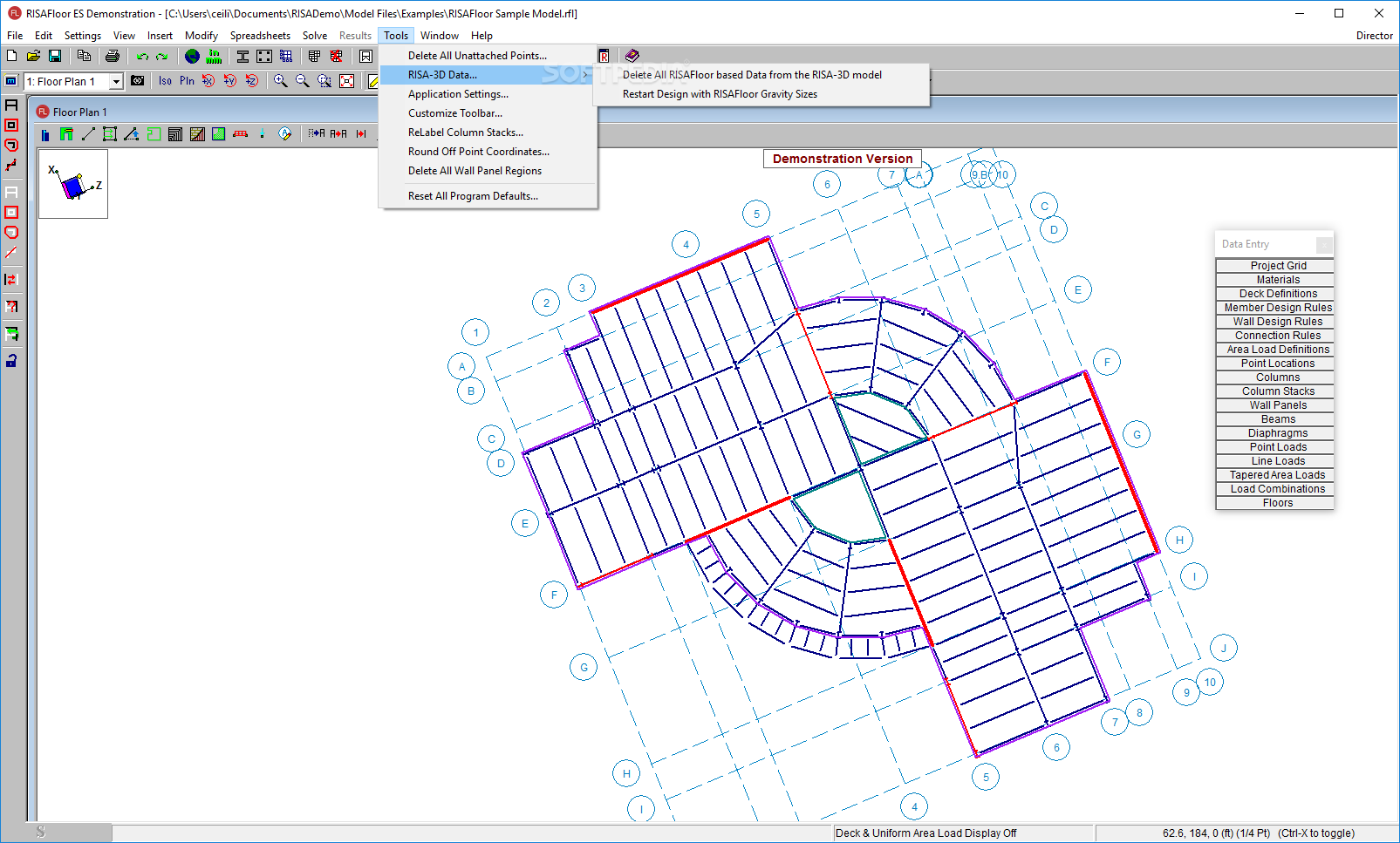Click the draw wall panels icon
The width and height of the screenshot is (1400, 843).
66,134
